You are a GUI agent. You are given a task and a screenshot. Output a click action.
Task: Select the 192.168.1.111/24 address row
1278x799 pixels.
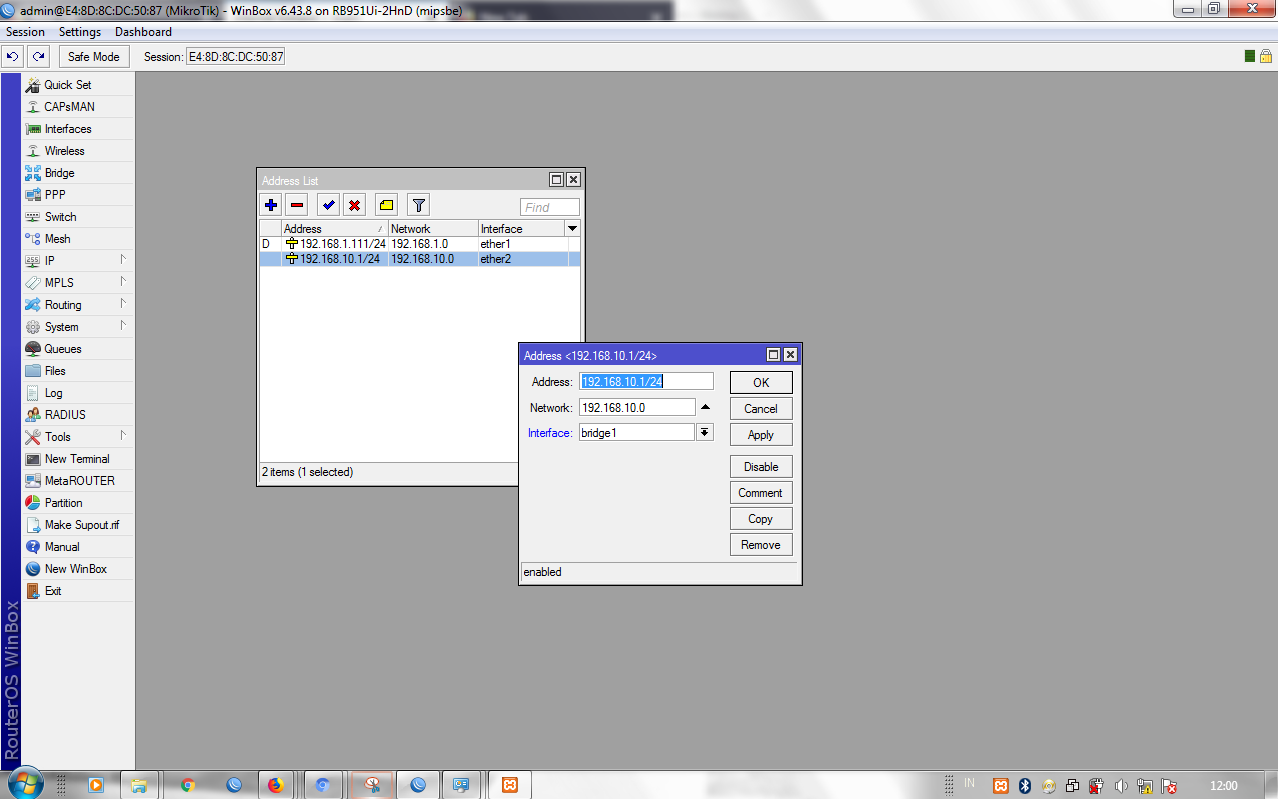420,244
